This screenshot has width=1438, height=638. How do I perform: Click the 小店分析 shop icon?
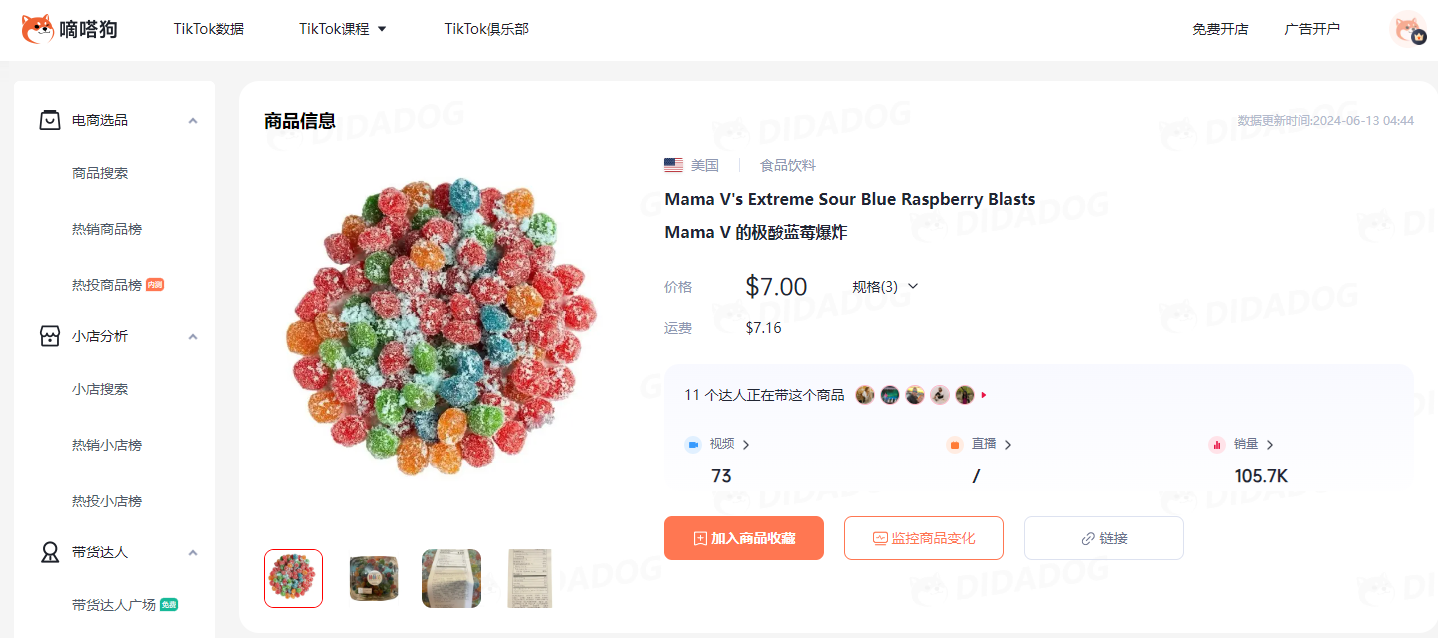click(x=49, y=336)
